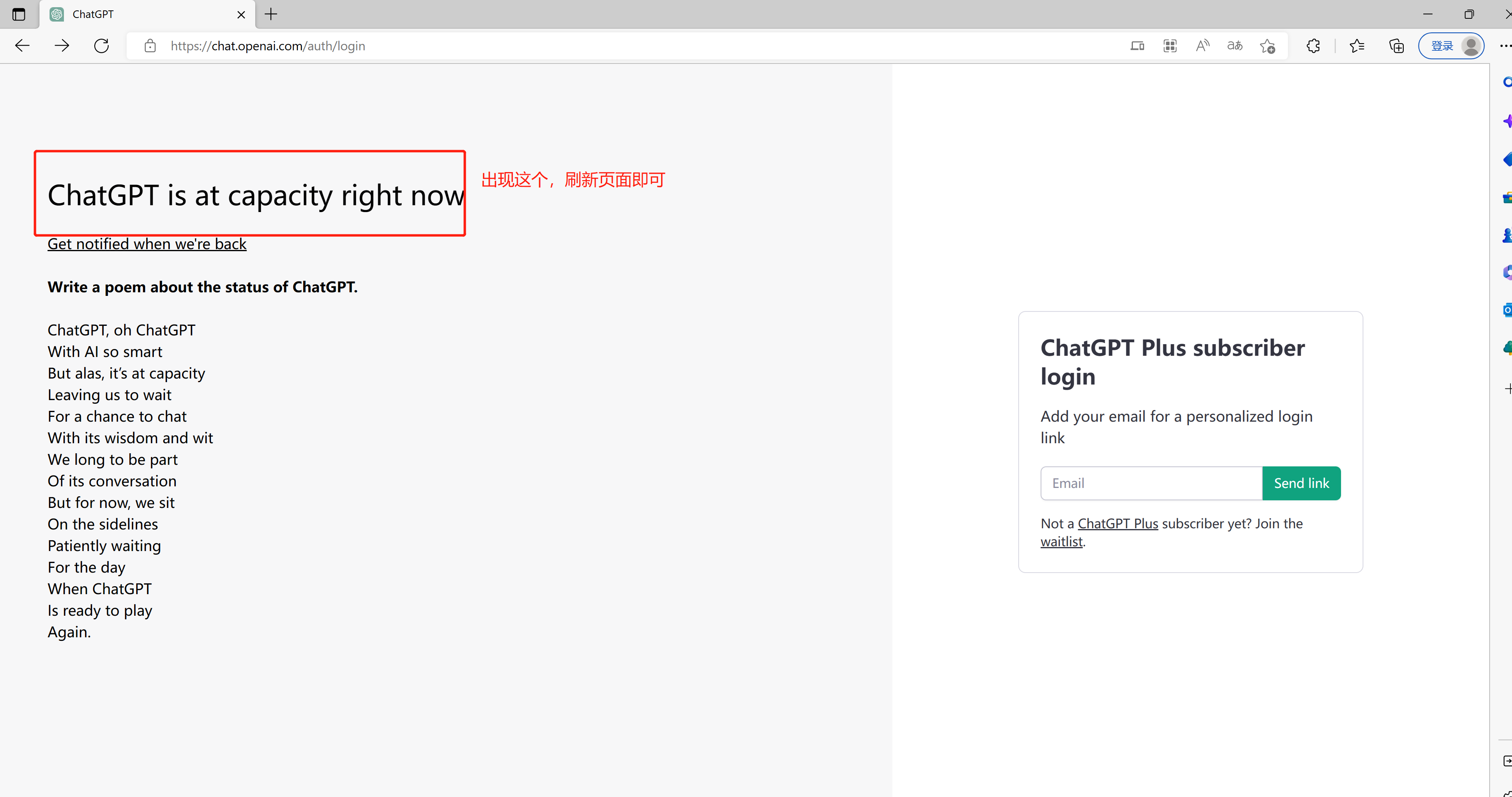Add this page to favorites
The height and width of the screenshot is (797, 1512).
1268,46
